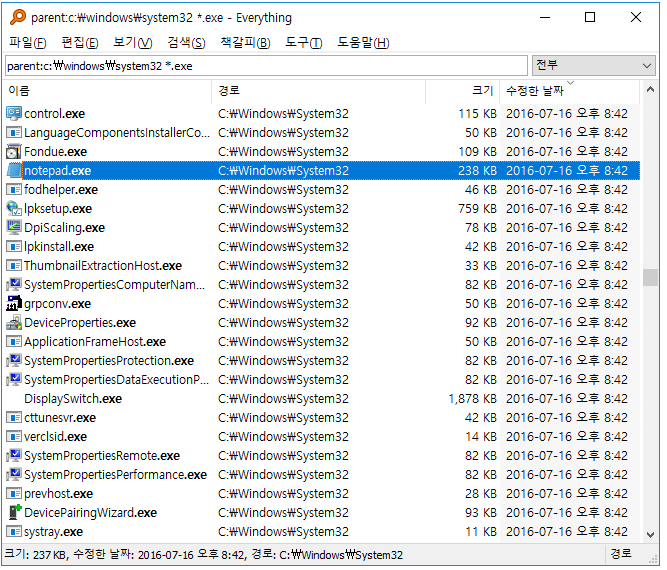Select the ThumbnailExtractionHost.exe file name
The image size is (667, 570).
tap(103, 266)
